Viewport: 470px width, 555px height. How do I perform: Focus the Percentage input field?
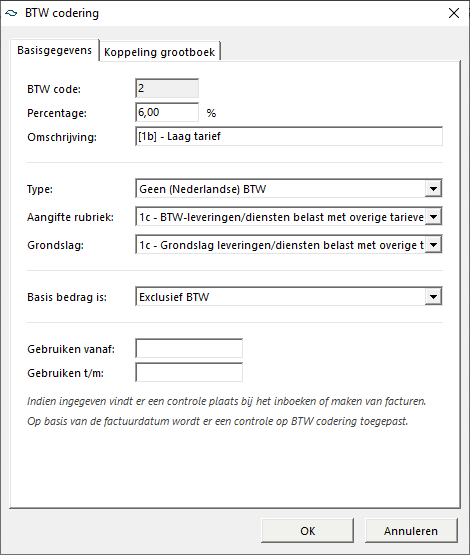coord(167,112)
